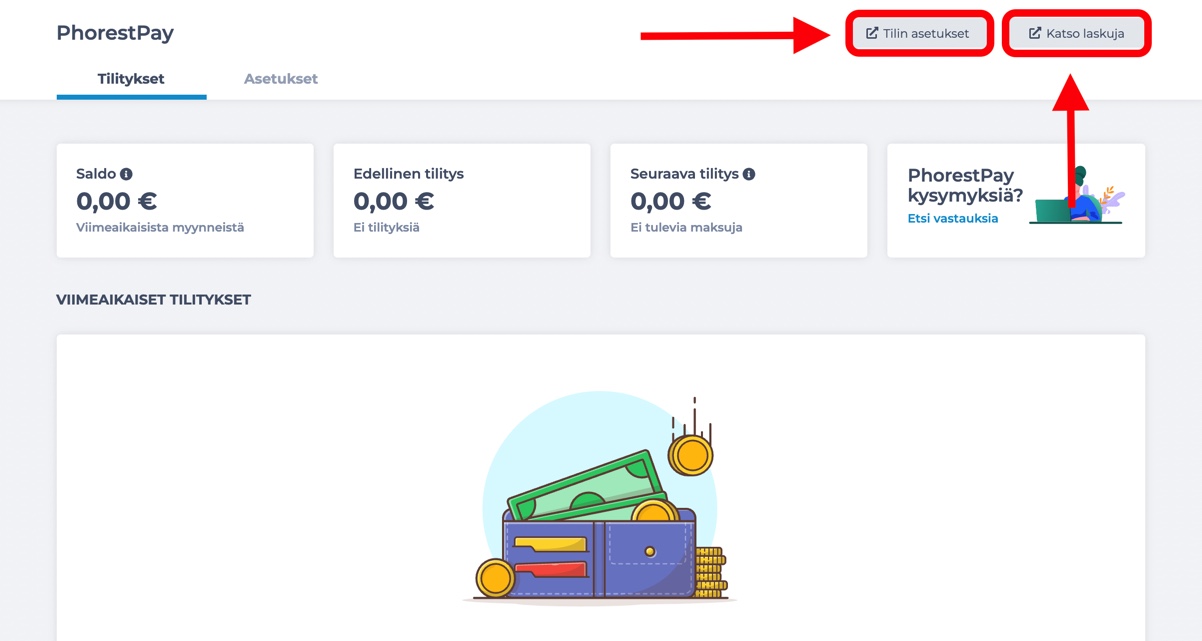Click the external-link icon in Tilin asetukset
1202x641 pixels.
coord(872,33)
